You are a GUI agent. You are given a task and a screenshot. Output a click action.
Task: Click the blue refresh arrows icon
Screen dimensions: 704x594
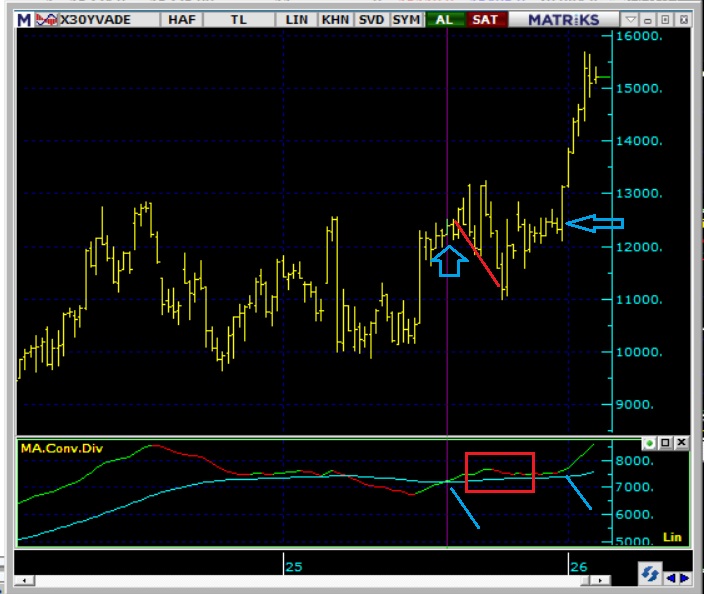651,575
